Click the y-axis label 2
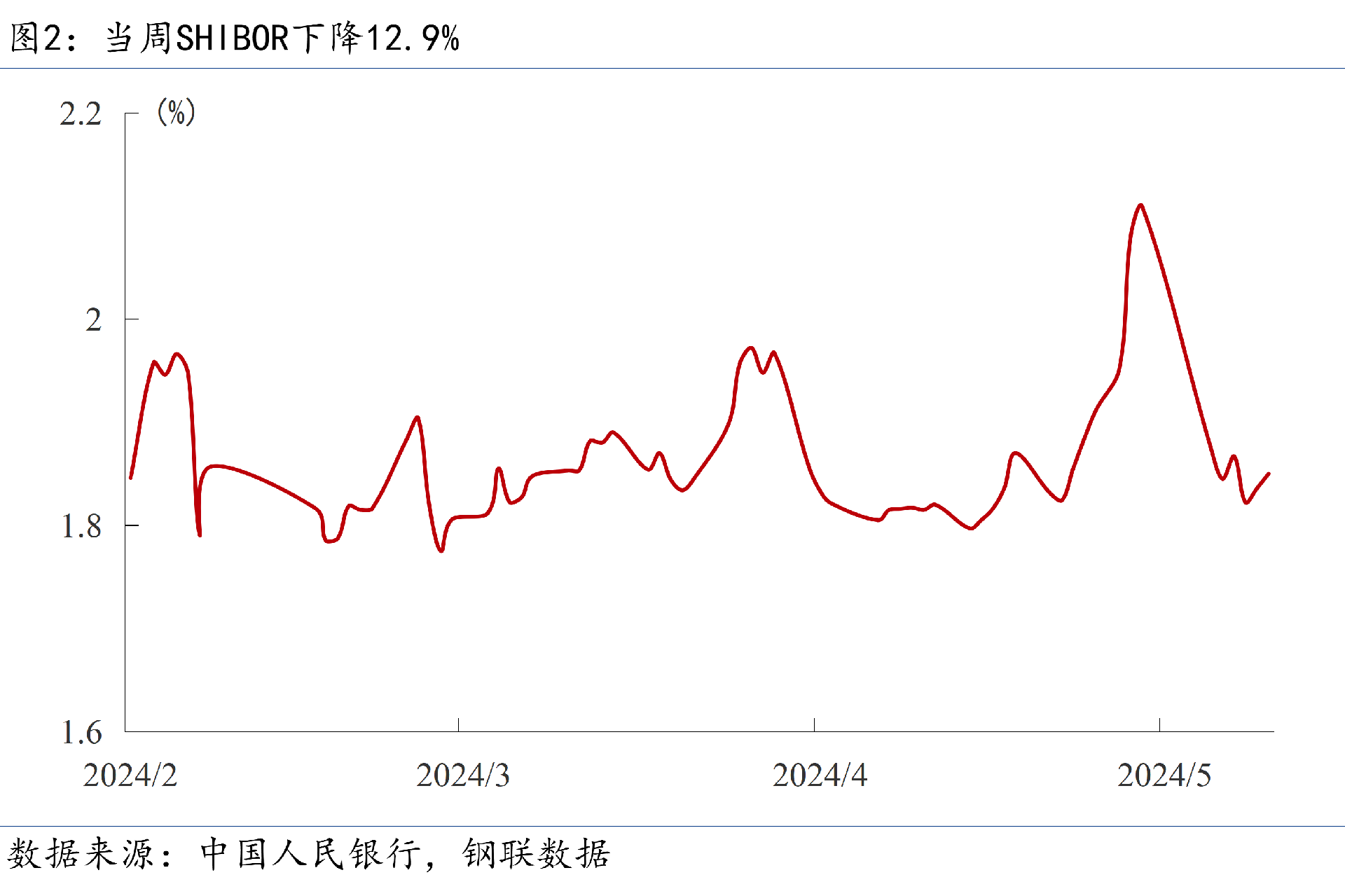The width and height of the screenshot is (1345, 896). [x=93, y=320]
